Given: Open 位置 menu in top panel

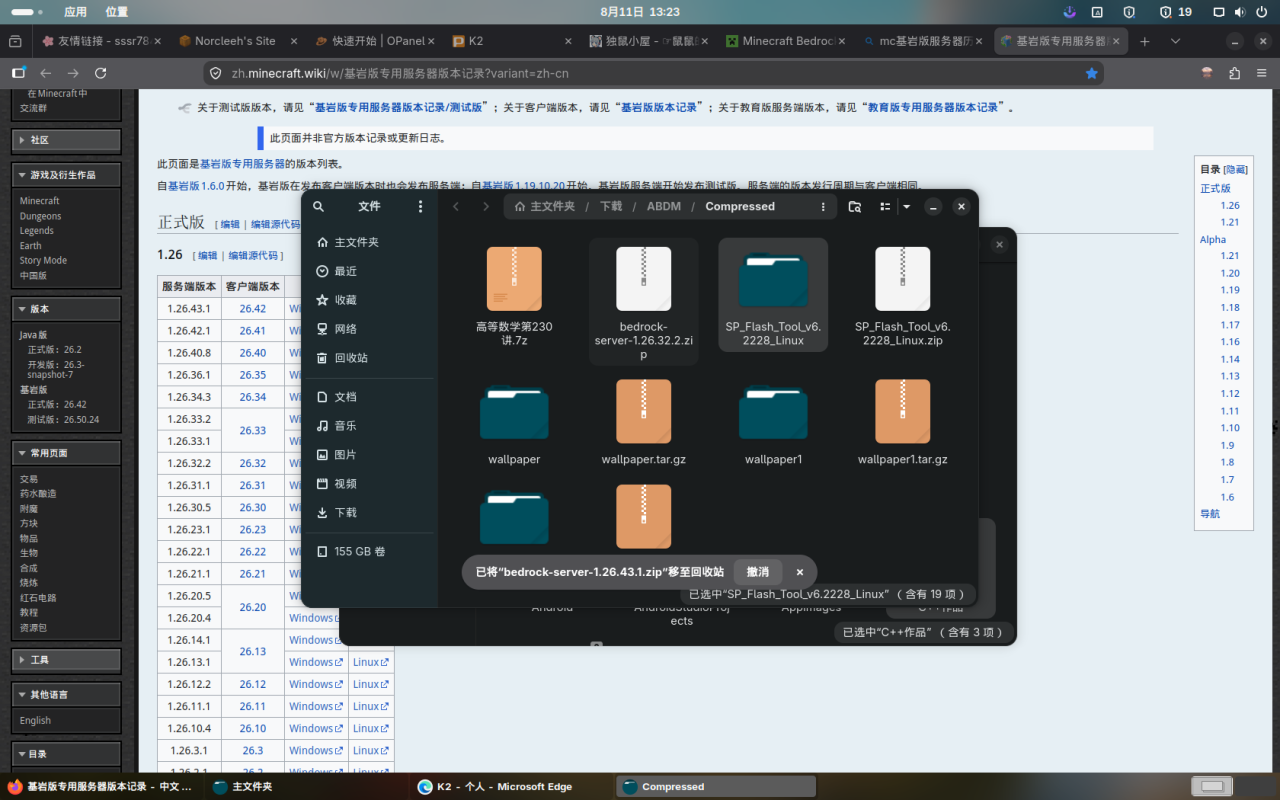Looking at the screenshot, I should click(116, 12).
